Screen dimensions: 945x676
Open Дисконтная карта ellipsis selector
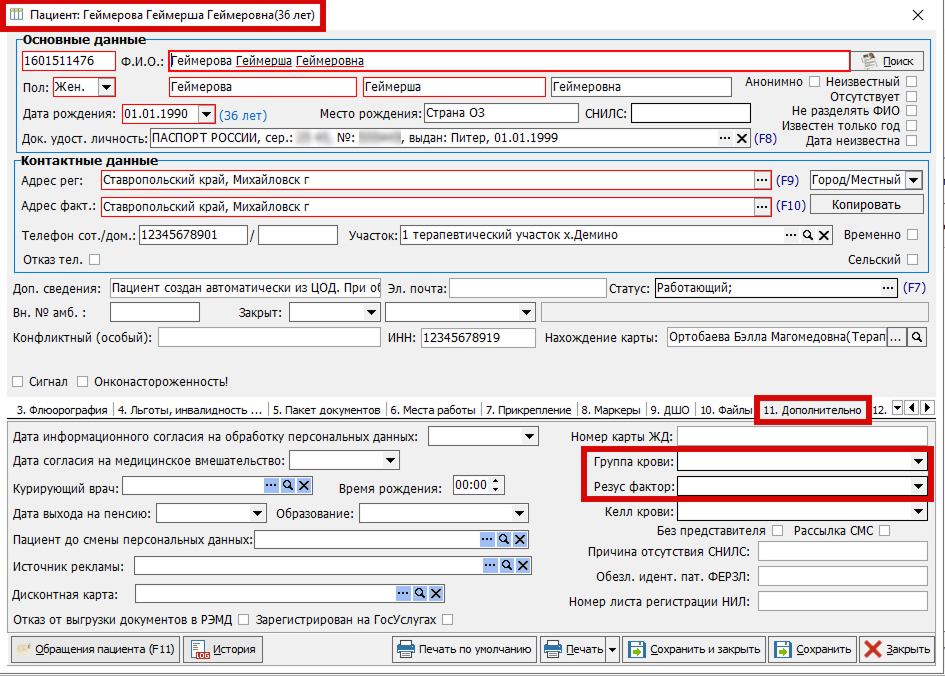[x=403, y=593]
